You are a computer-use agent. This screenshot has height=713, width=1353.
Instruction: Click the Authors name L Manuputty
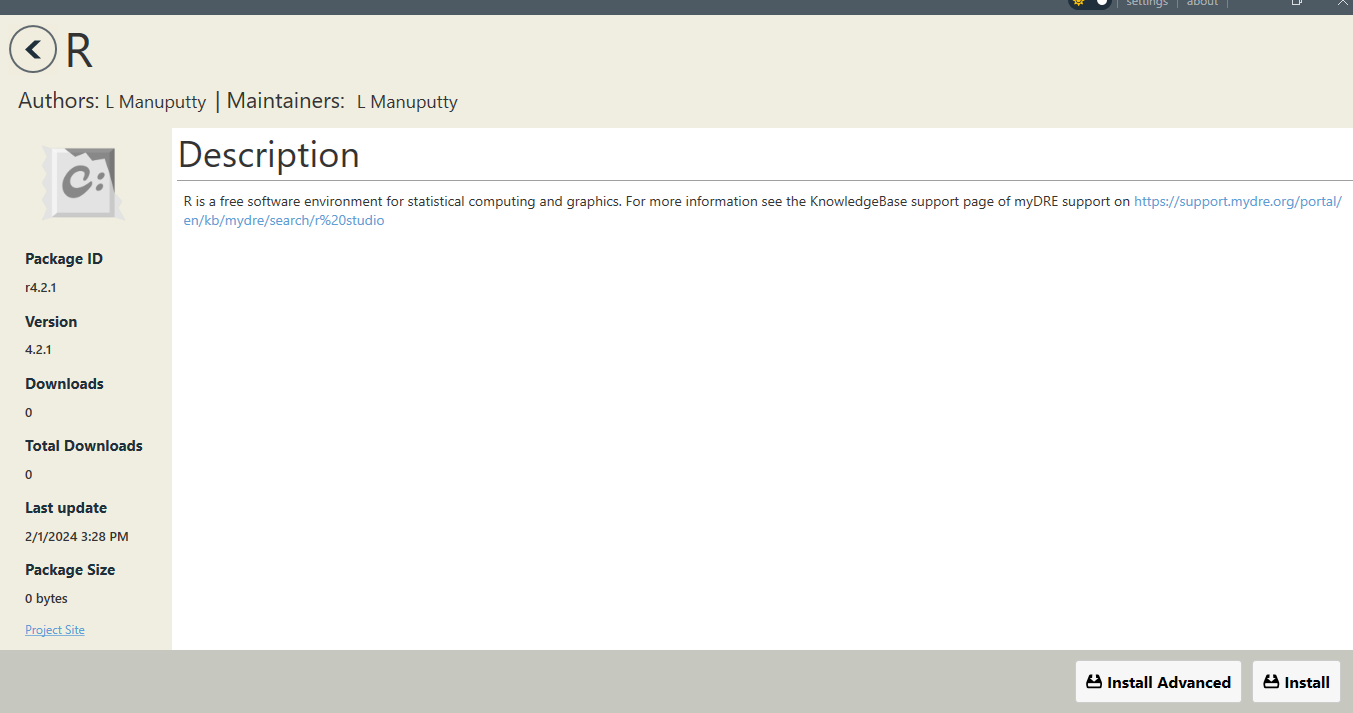pyautogui.click(x=156, y=102)
